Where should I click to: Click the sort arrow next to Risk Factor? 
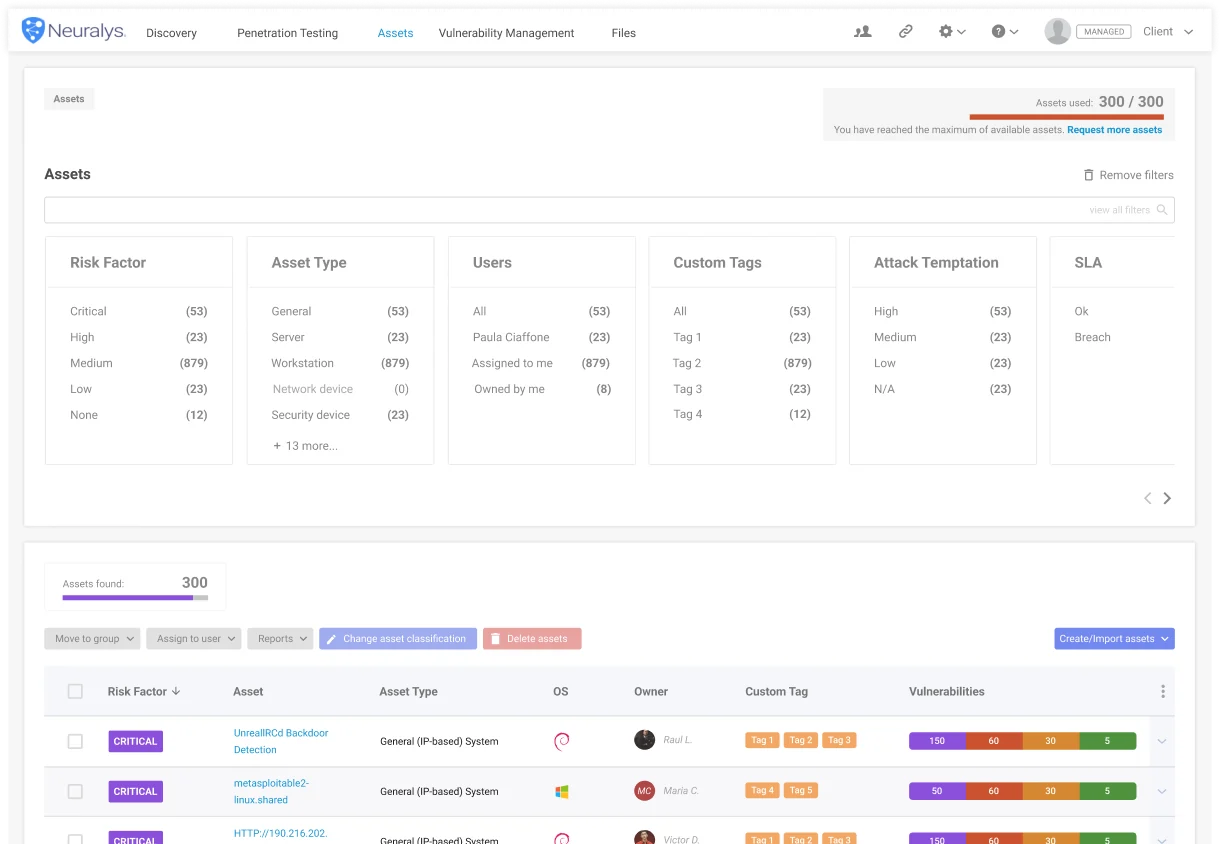pyautogui.click(x=176, y=691)
